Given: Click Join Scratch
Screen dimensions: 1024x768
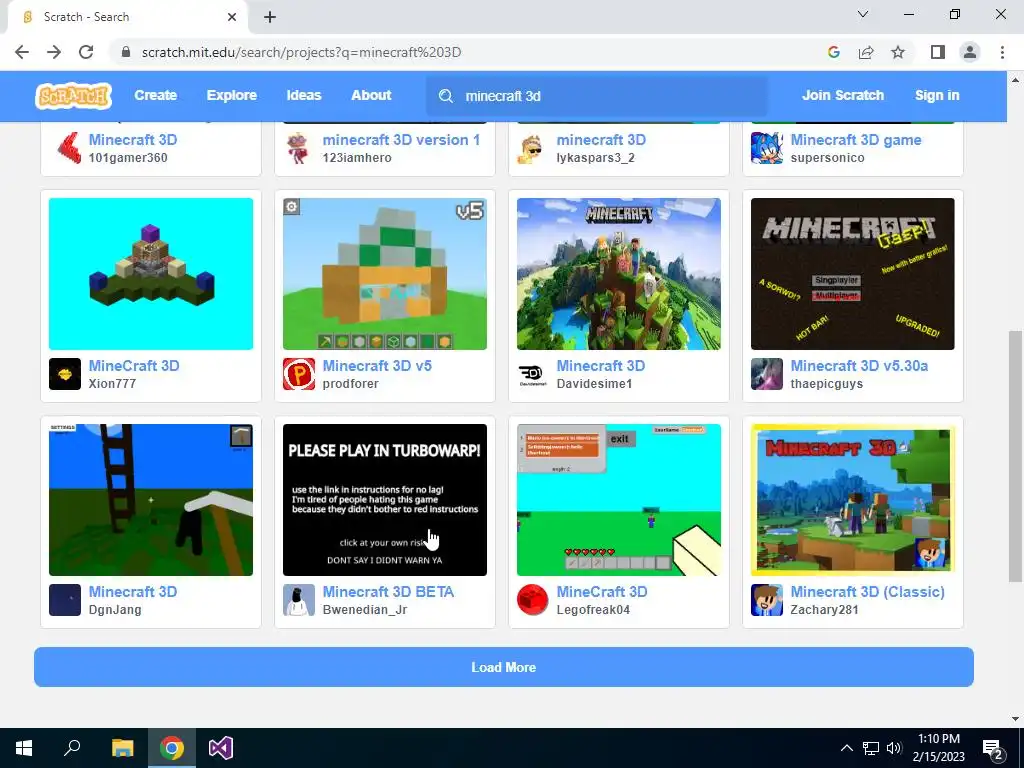Looking at the screenshot, I should [843, 95].
